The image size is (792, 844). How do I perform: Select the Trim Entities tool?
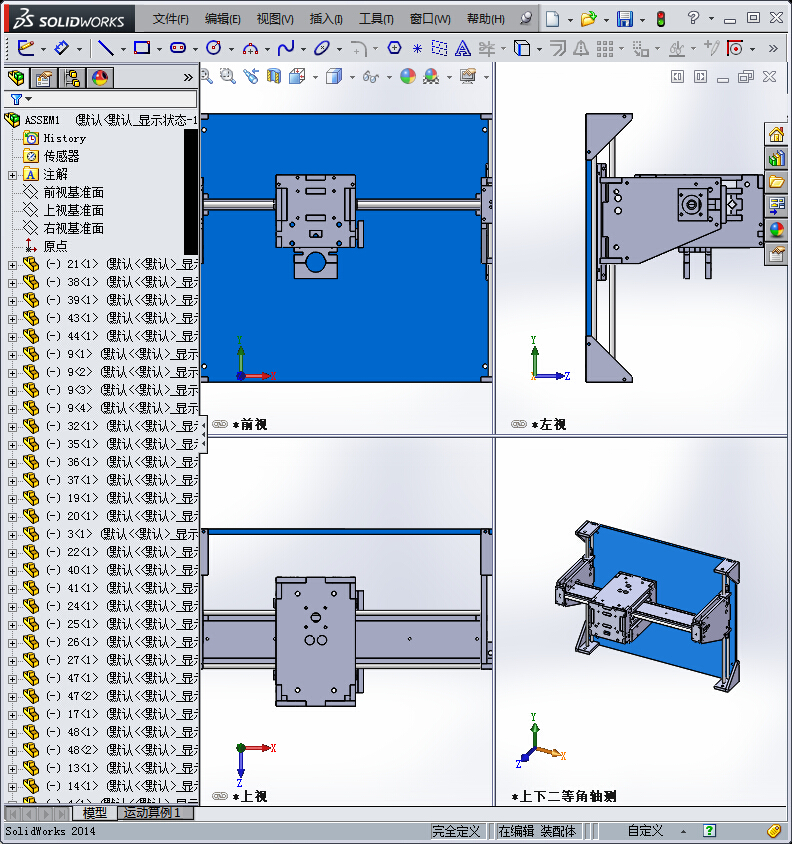tap(487, 48)
